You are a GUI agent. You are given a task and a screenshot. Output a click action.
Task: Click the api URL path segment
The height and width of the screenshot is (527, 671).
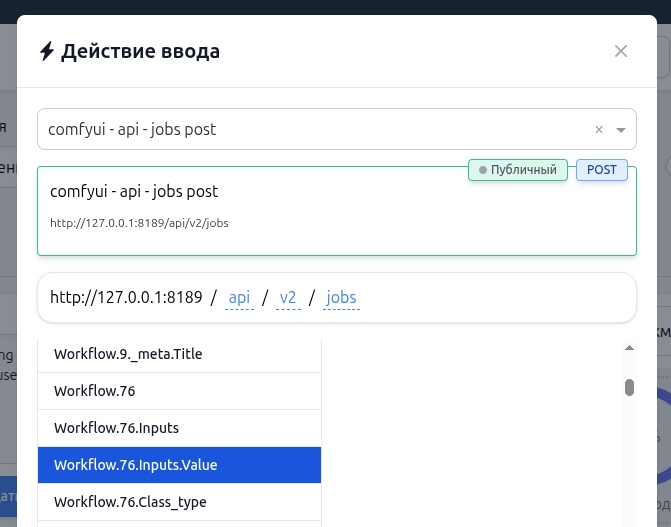pos(239,298)
